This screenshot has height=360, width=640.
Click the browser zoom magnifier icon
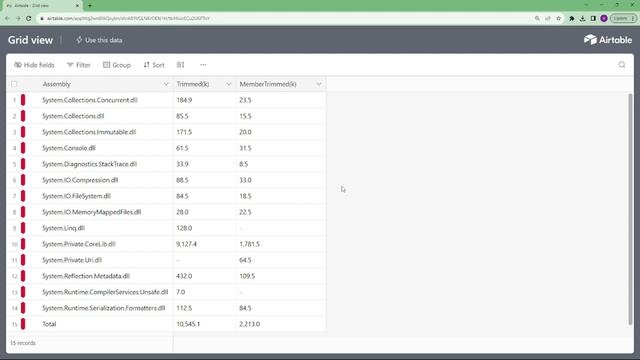coord(537,18)
